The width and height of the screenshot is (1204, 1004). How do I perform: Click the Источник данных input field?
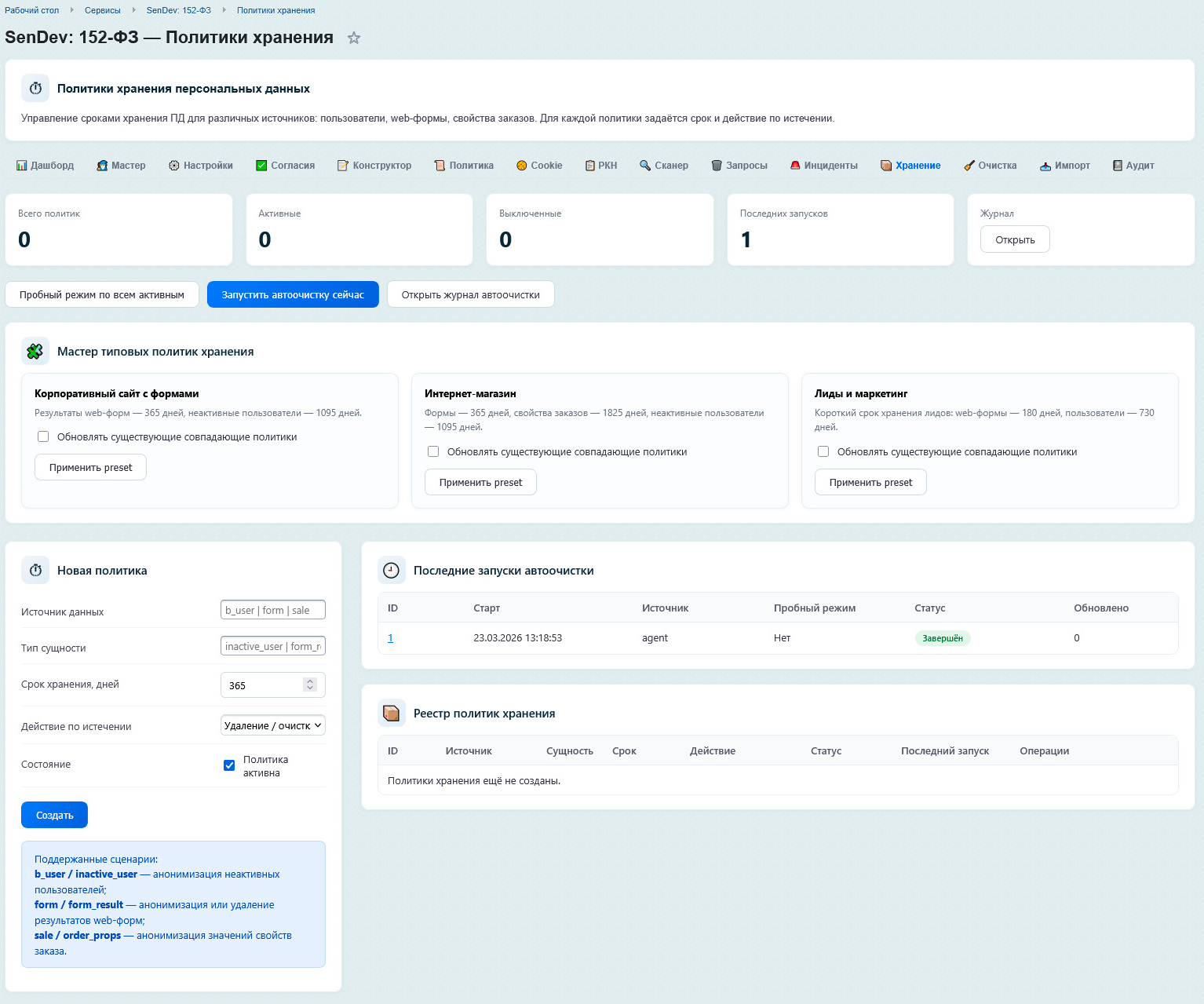point(272,610)
